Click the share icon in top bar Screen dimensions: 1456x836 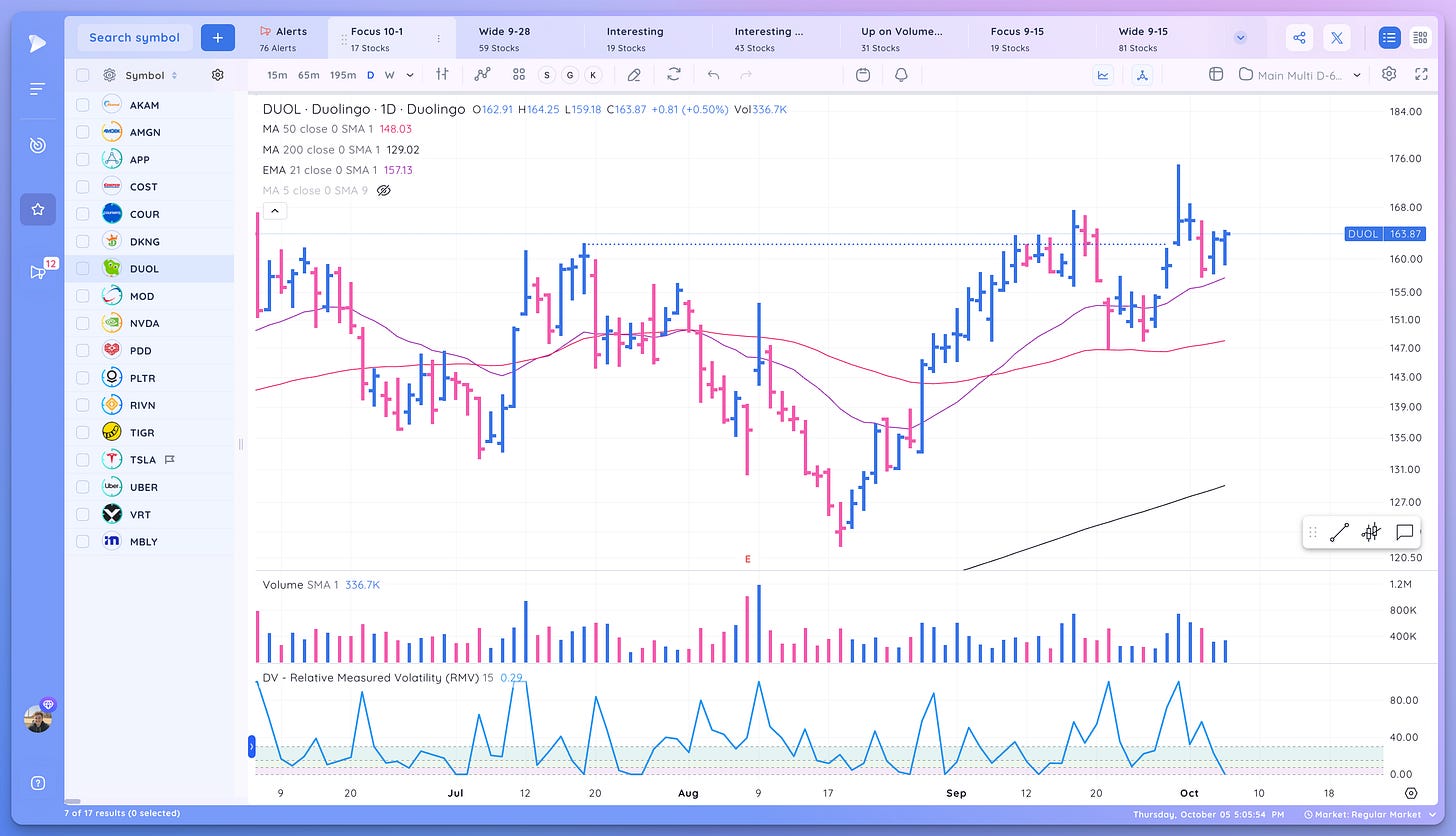pos(1299,38)
